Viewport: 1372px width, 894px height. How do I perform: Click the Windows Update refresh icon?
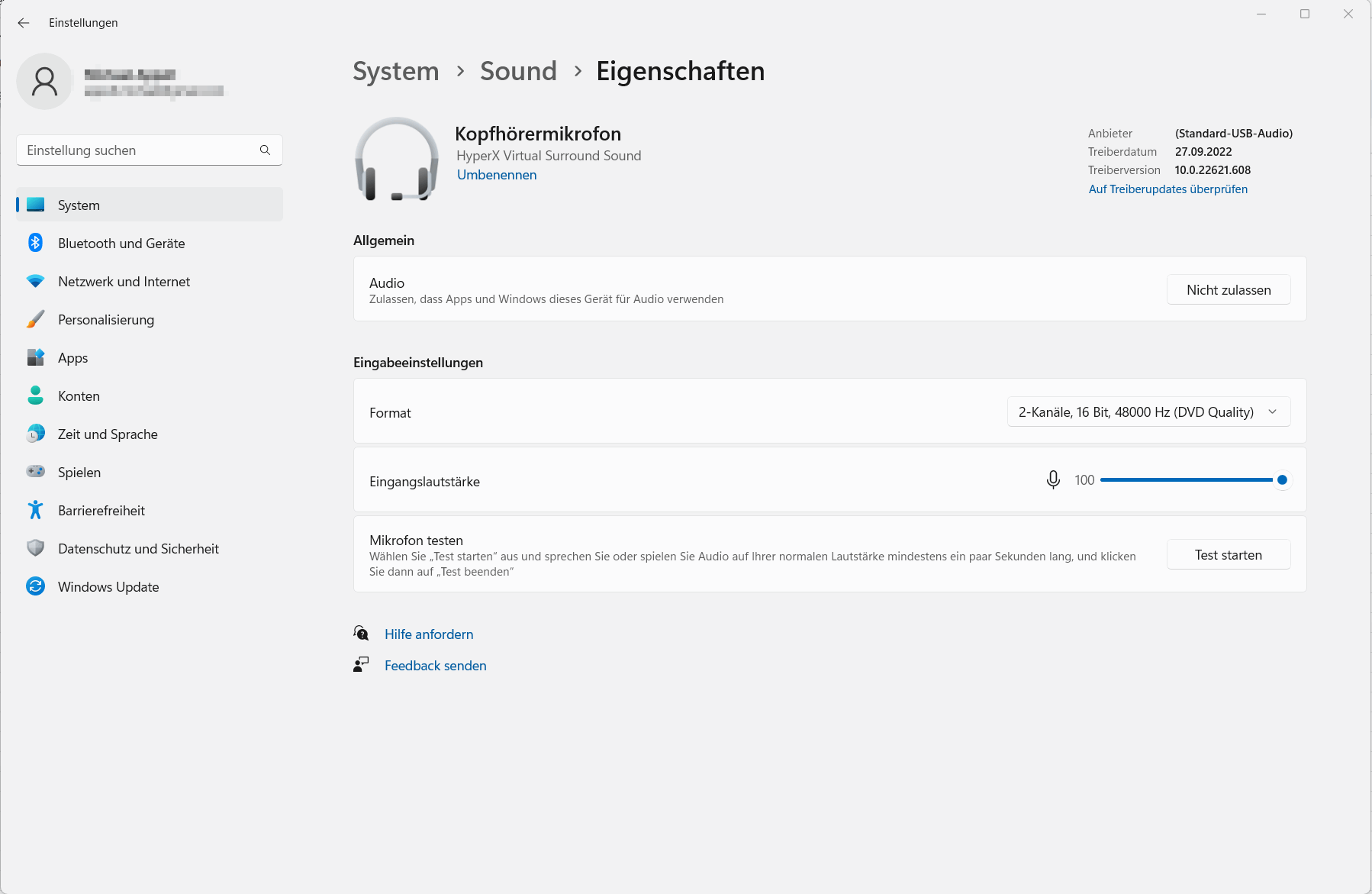(x=35, y=586)
